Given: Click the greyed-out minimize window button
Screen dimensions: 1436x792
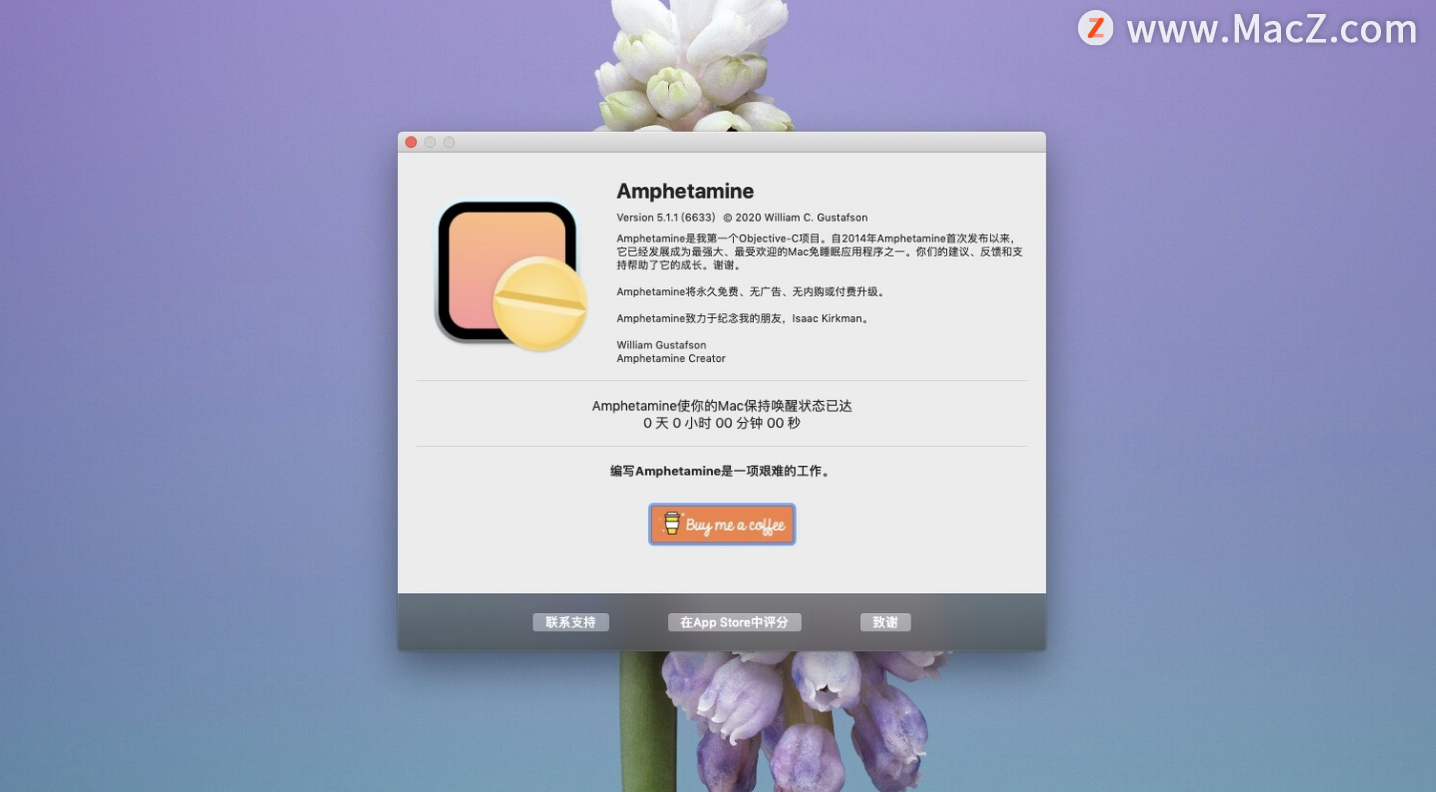Looking at the screenshot, I should (430, 143).
